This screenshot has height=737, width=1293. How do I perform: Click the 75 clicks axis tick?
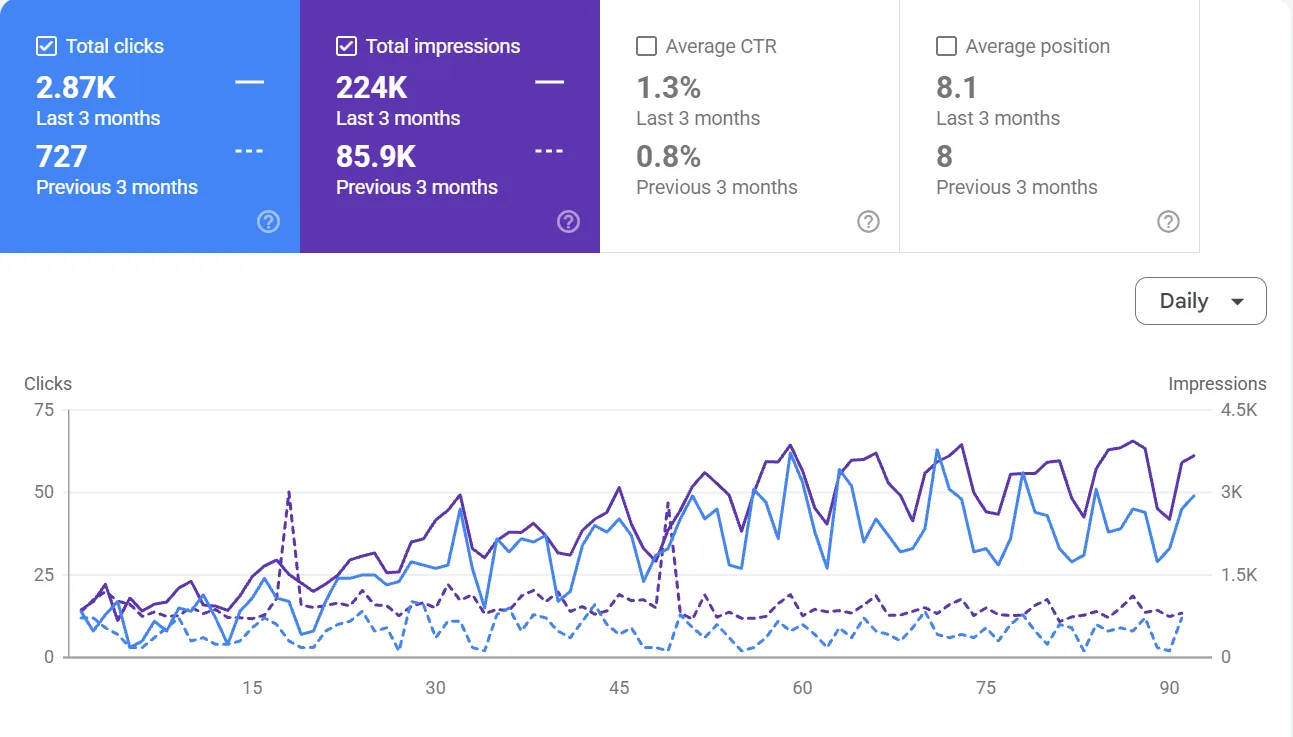43,409
